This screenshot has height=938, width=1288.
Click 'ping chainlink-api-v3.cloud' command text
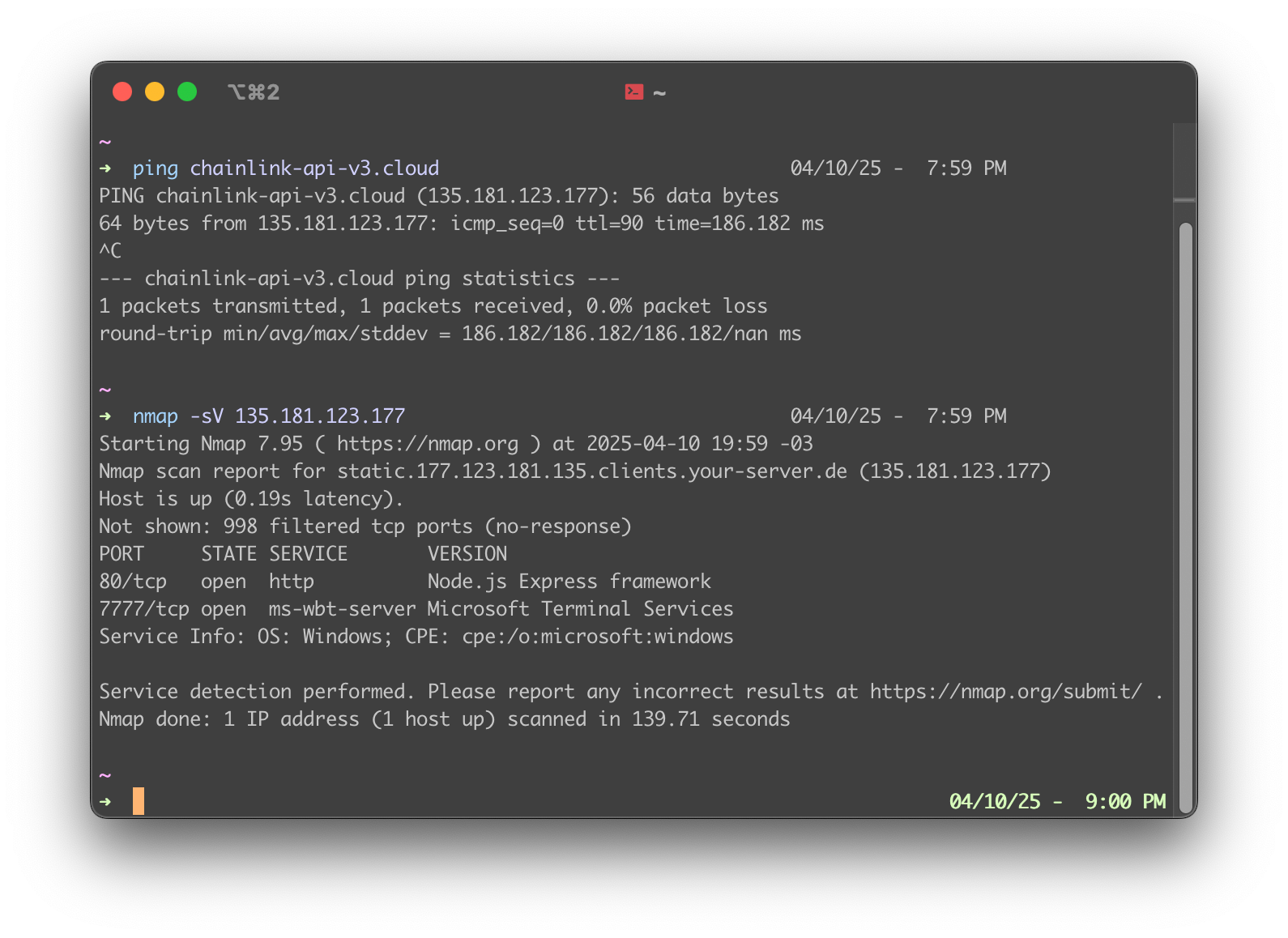(x=286, y=168)
